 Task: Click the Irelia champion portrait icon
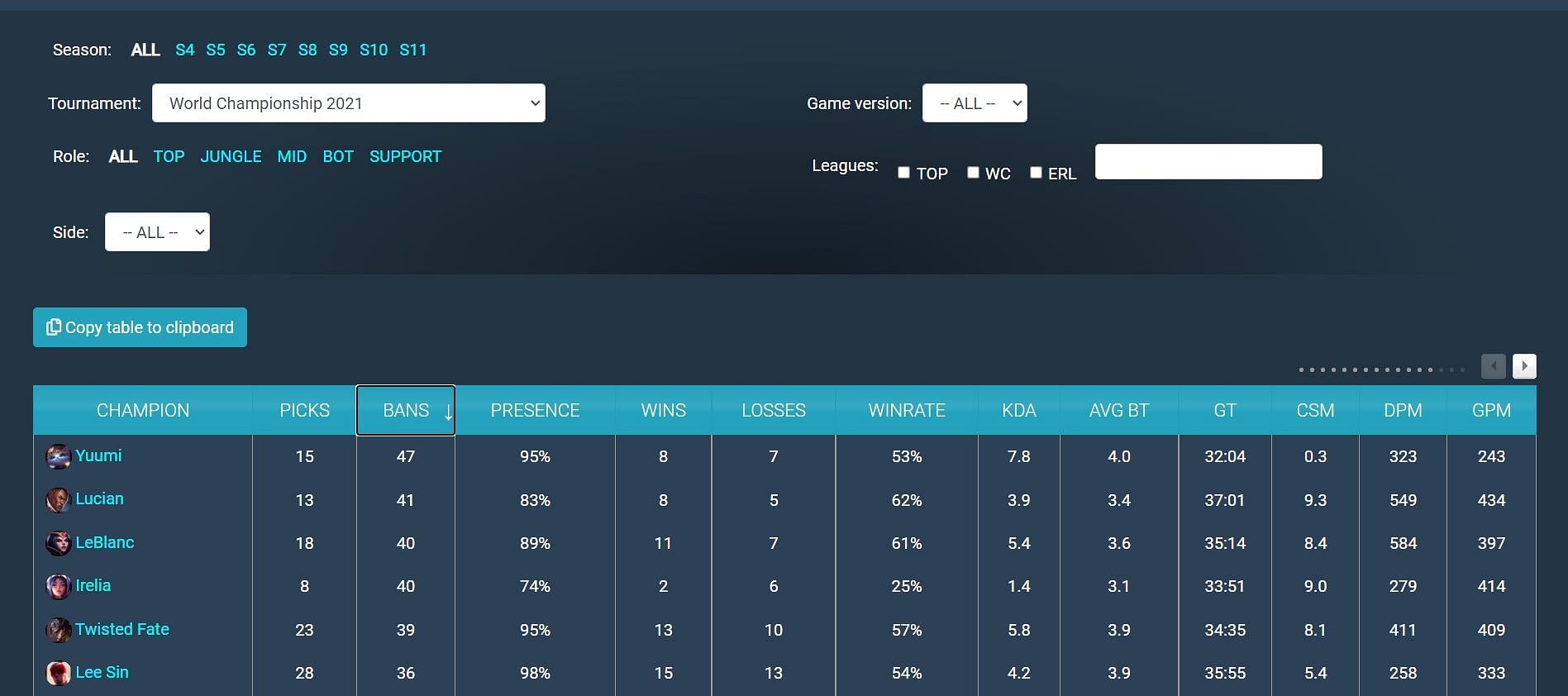point(58,586)
